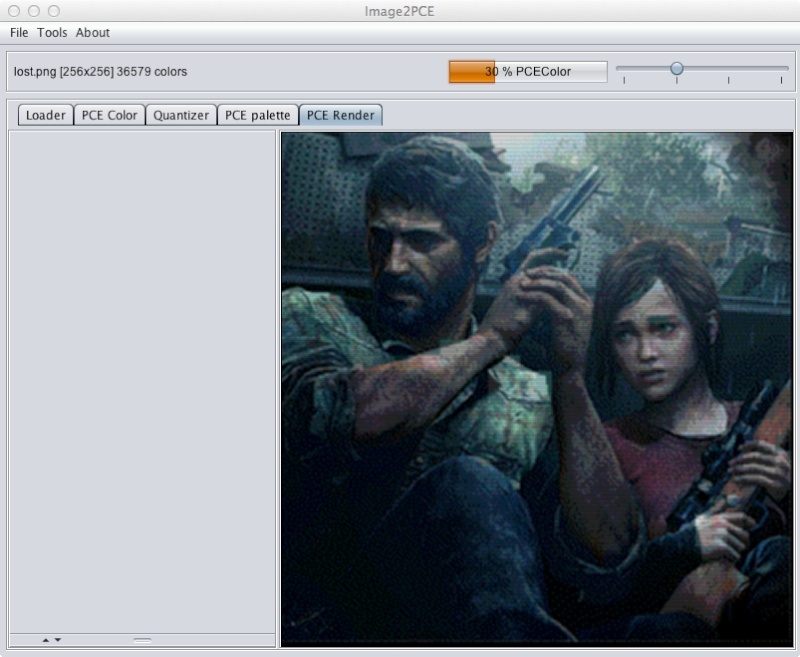
Task: Open the File menu
Action: (19, 33)
